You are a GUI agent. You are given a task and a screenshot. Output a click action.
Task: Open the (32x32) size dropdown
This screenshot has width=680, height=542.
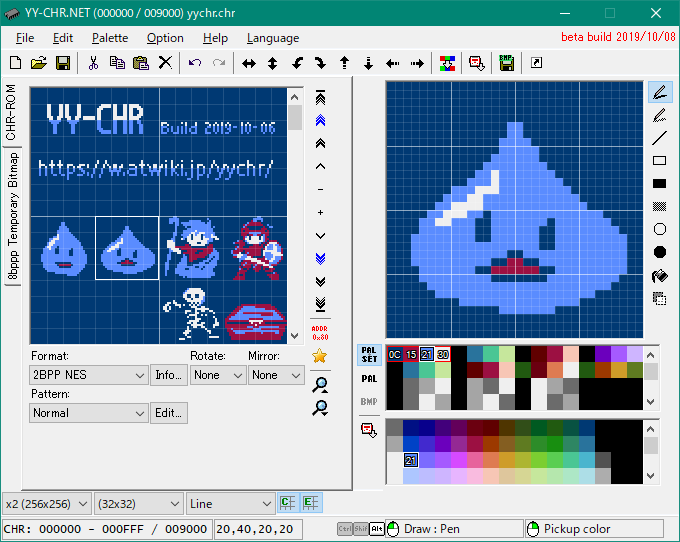[x=138, y=504]
